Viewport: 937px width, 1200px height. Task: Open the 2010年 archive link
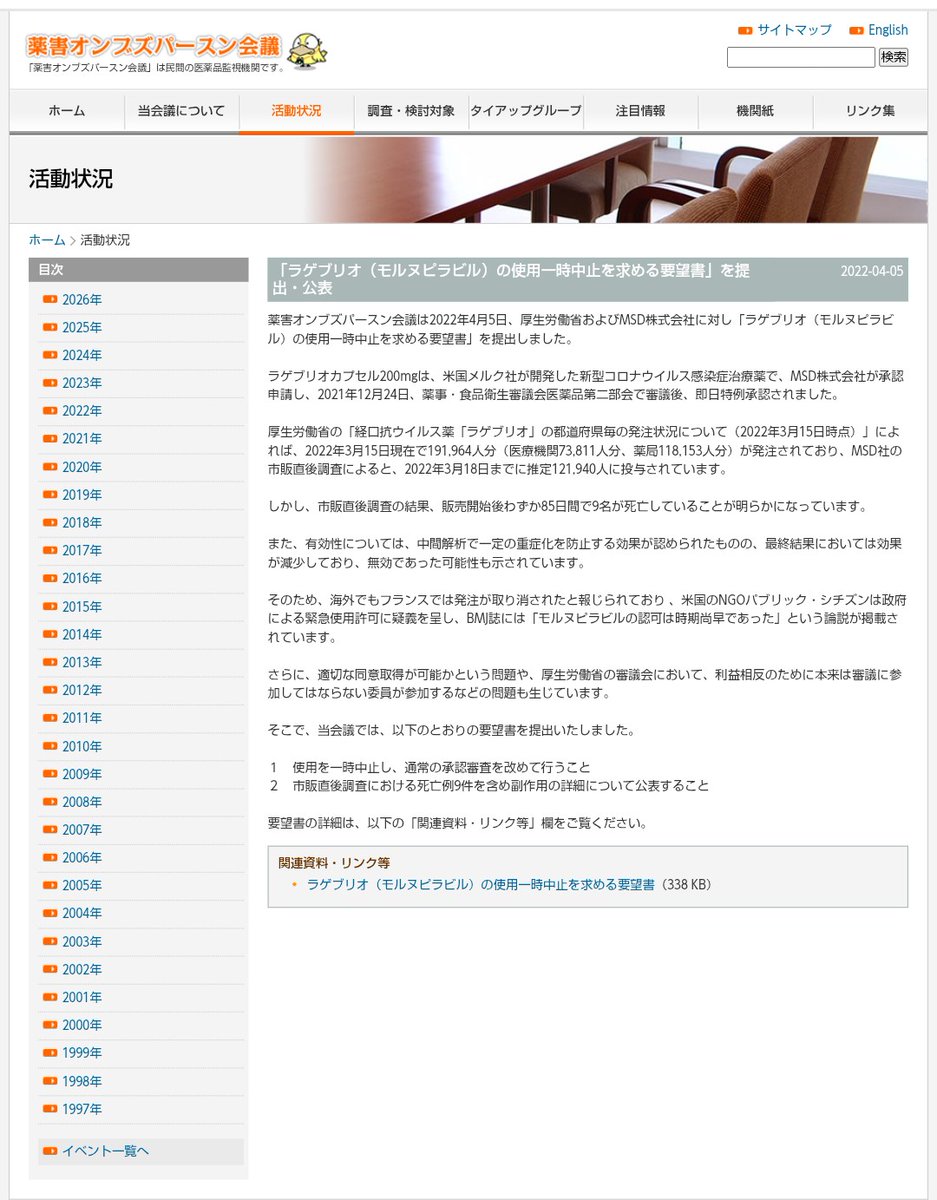pyautogui.click(x=82, y=746)
